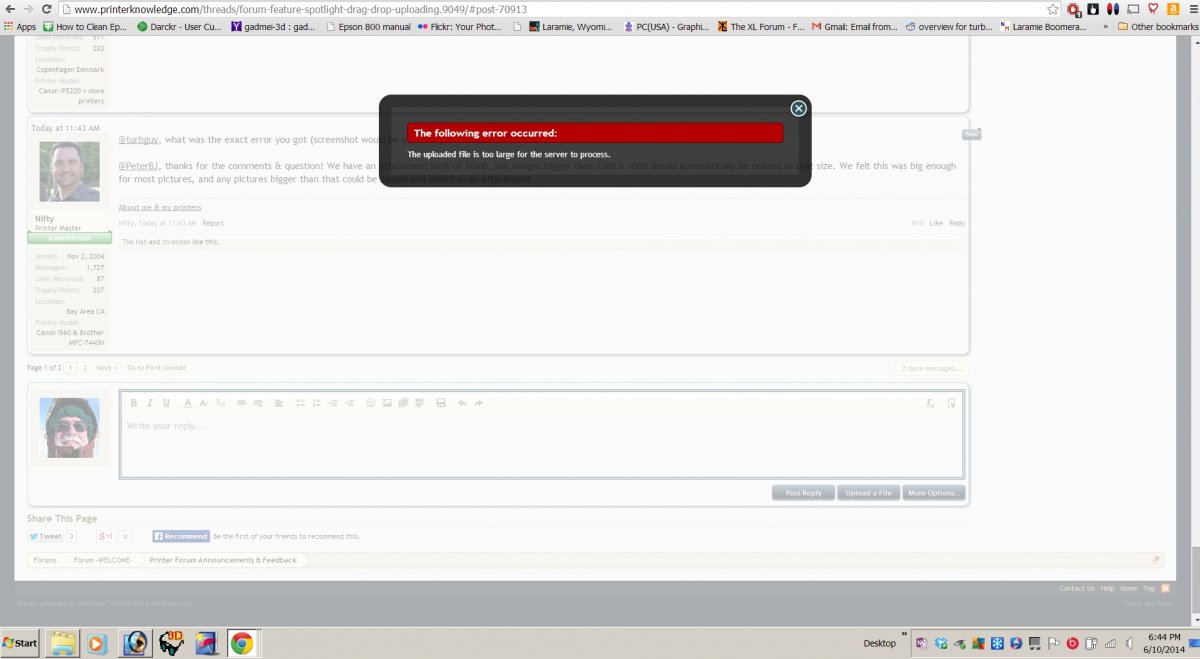
Task: Open the Epson 800 manual bookmark
Action: (x=368, y=27)
